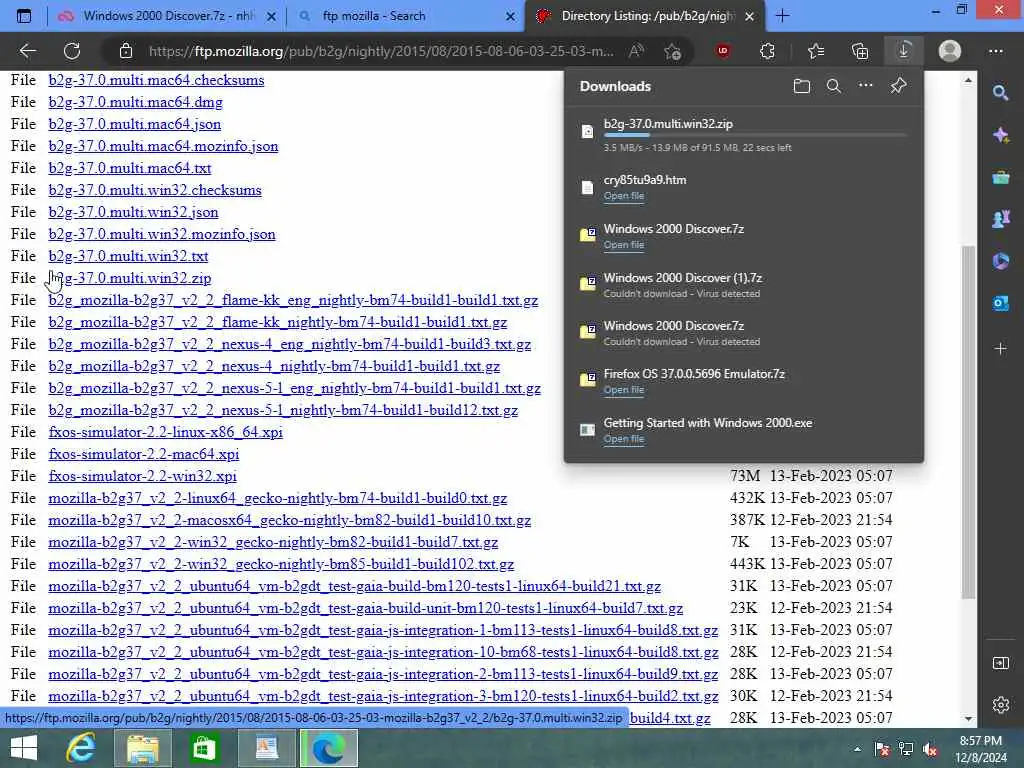Open sidebar Copilot sparkle icon
1024x768 pixels.
point(1000,135)
